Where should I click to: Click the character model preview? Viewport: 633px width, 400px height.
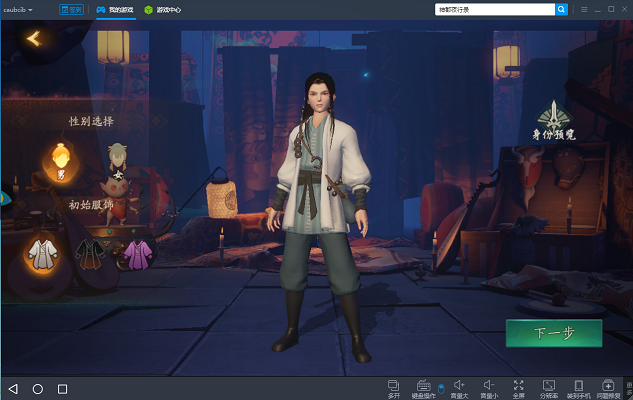coord(320,218)
